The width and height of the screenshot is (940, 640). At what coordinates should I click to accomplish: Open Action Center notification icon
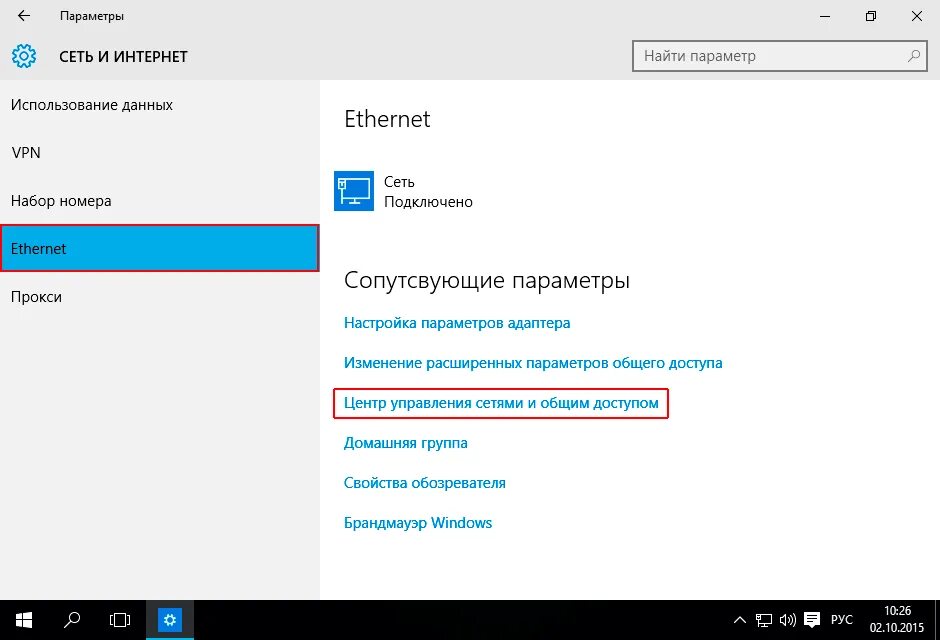click(812, 620)
